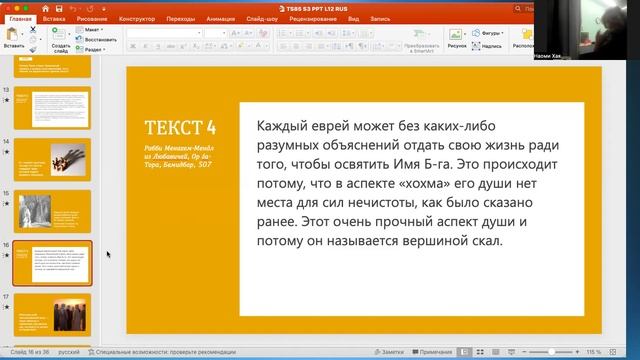The image size is (640, 360).
Task: Select slide 14 thumbnail
Action: click(x=52, y=160)
